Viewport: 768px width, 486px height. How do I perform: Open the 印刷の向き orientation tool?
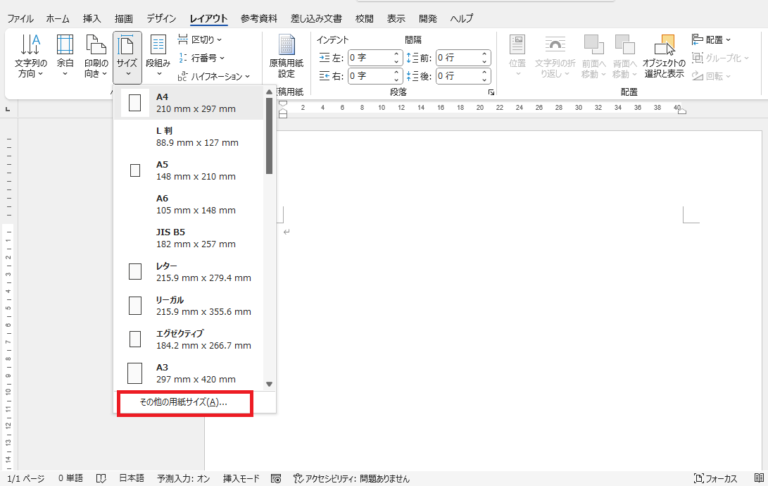tap(96, 56)
